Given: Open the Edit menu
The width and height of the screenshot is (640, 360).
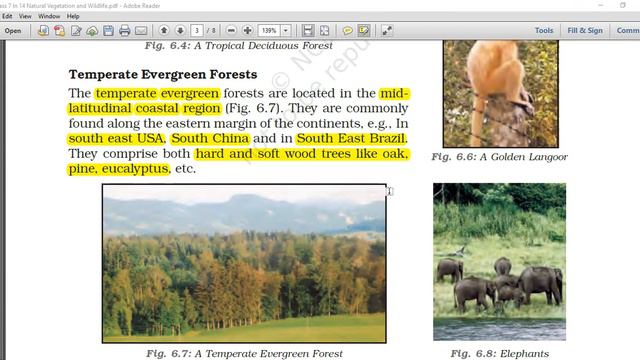Looking at the screenshot, I should (x=7, y=16).
